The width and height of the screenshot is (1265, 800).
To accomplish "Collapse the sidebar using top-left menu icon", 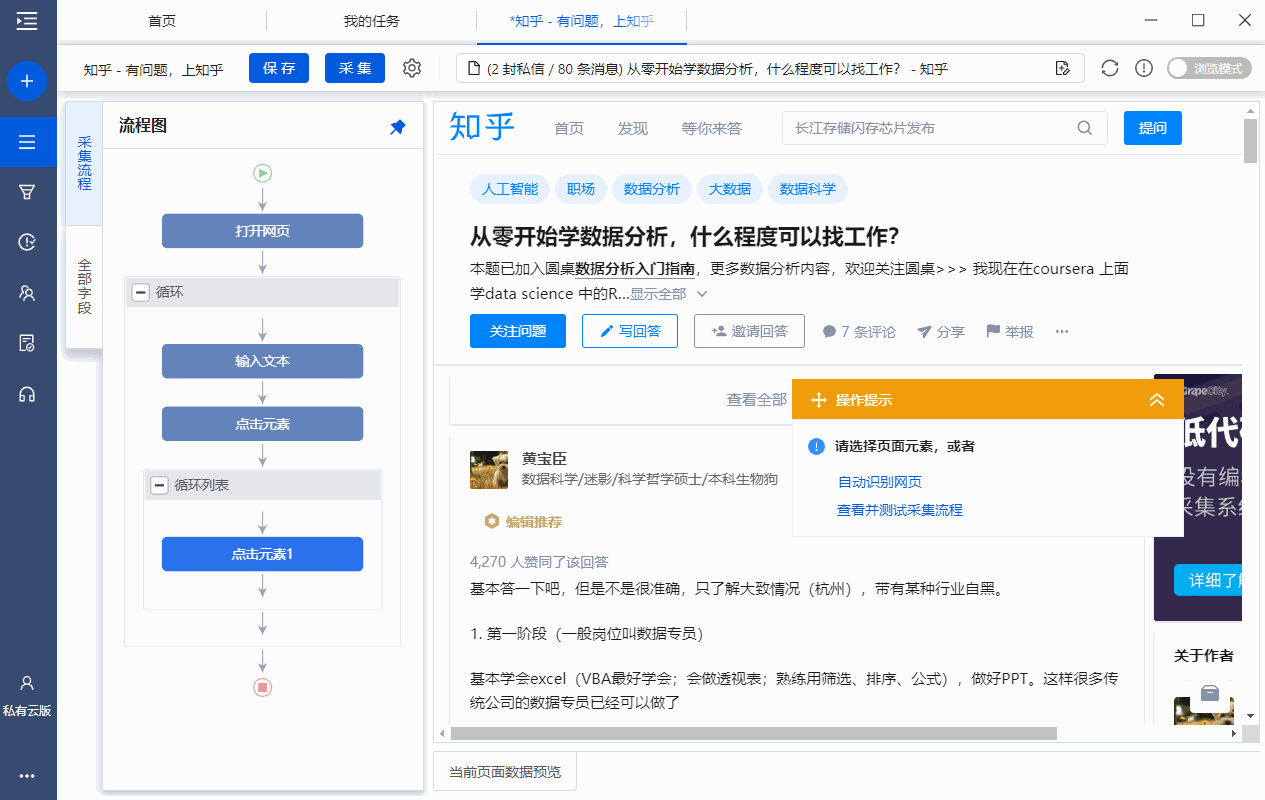I will tap(27, 20).
